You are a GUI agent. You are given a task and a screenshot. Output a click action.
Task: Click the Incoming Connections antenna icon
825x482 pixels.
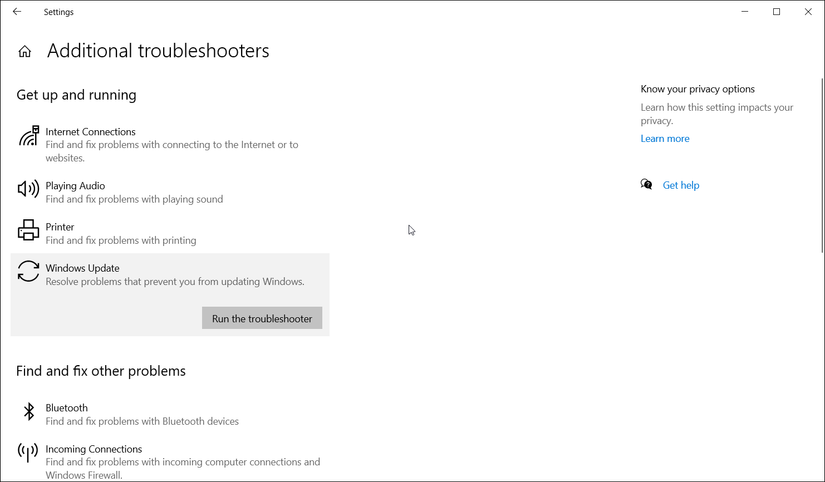point(28,453)
